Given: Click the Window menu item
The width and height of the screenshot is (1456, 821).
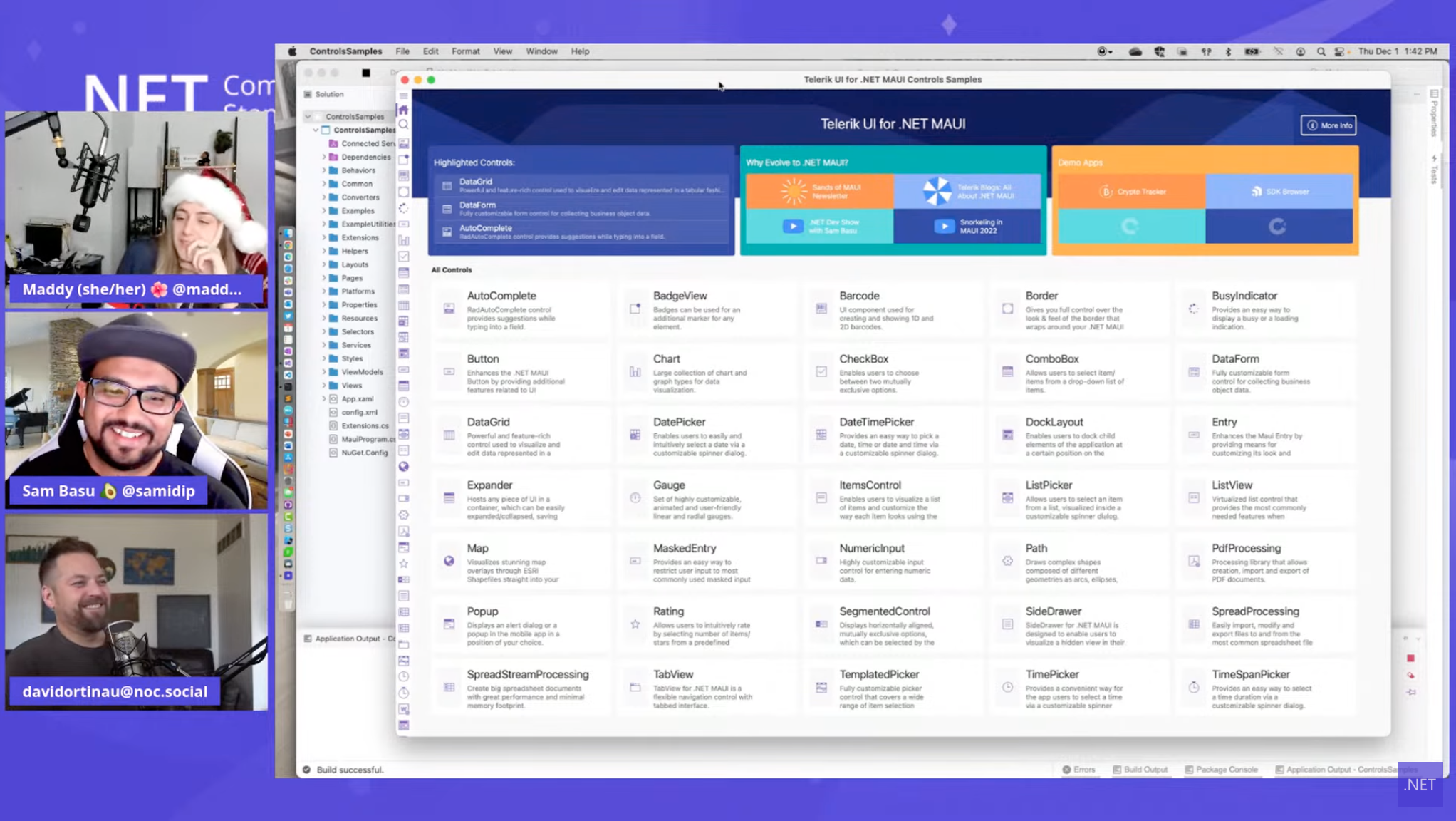Looking at the screenshot, I should click(540, 51).
